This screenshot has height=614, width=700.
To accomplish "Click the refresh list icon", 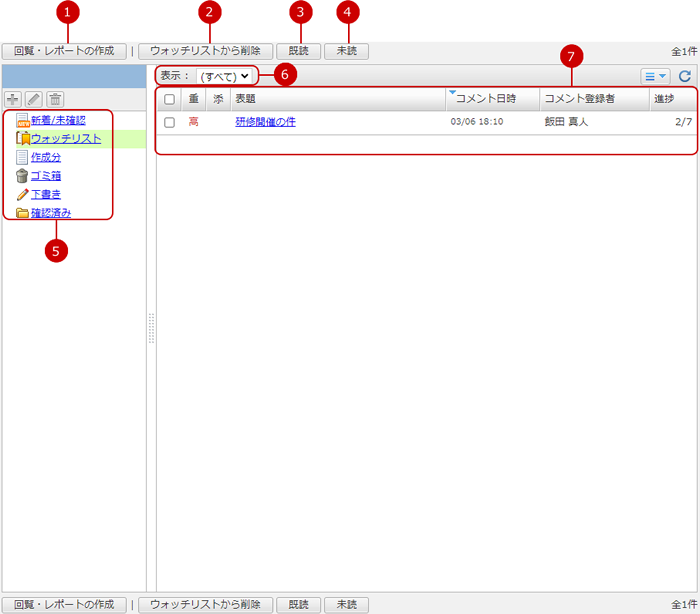I will pyautogui.click(x=685, y=75).
